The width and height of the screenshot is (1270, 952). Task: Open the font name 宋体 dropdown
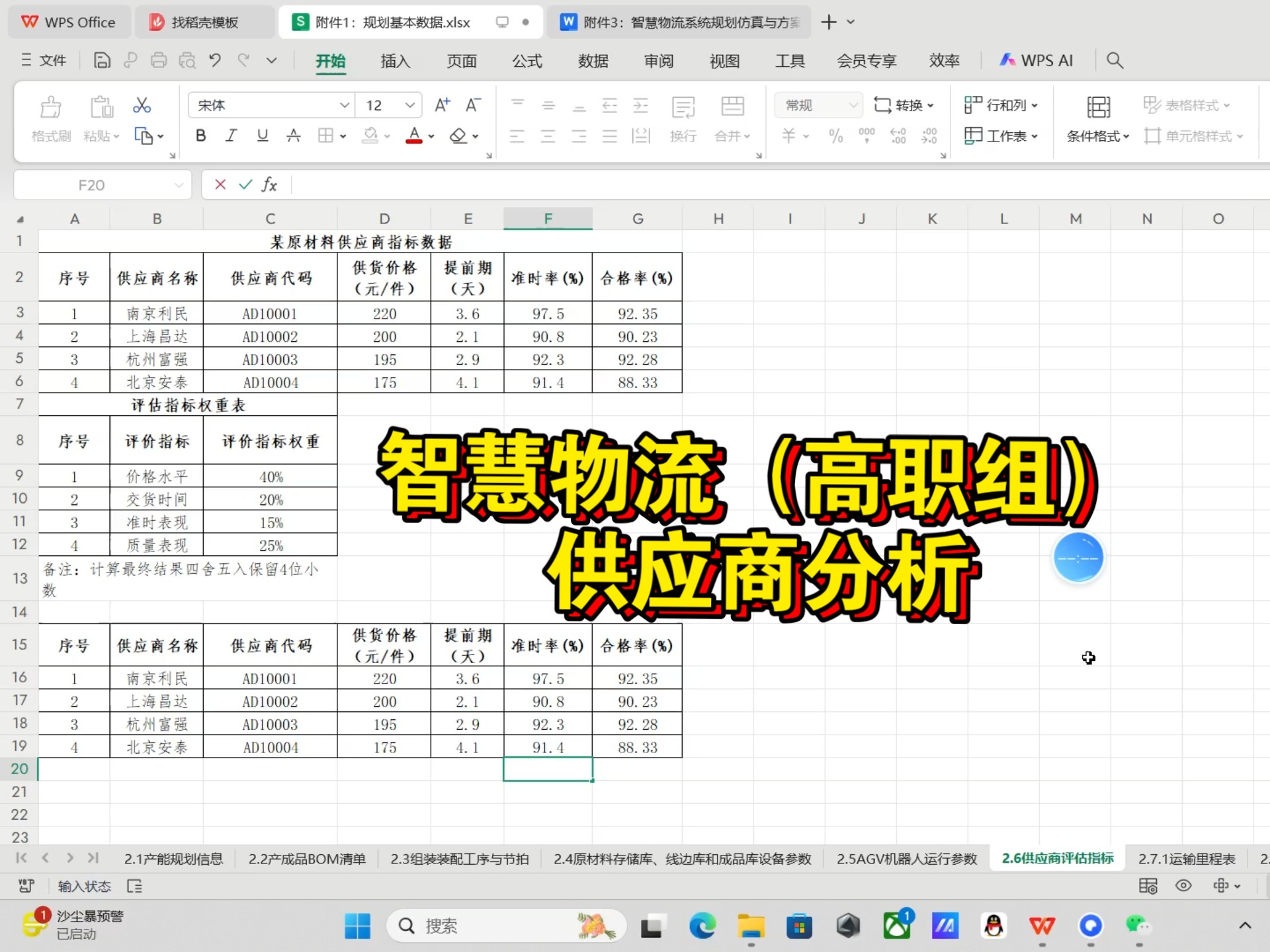coord(345,105)
